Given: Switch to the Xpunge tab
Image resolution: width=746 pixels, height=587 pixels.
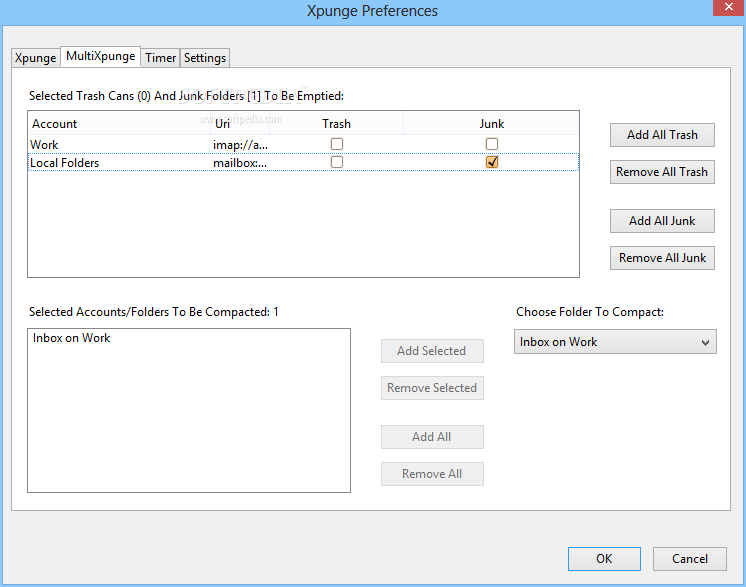Looking at the screenshot, I should 36,58.
